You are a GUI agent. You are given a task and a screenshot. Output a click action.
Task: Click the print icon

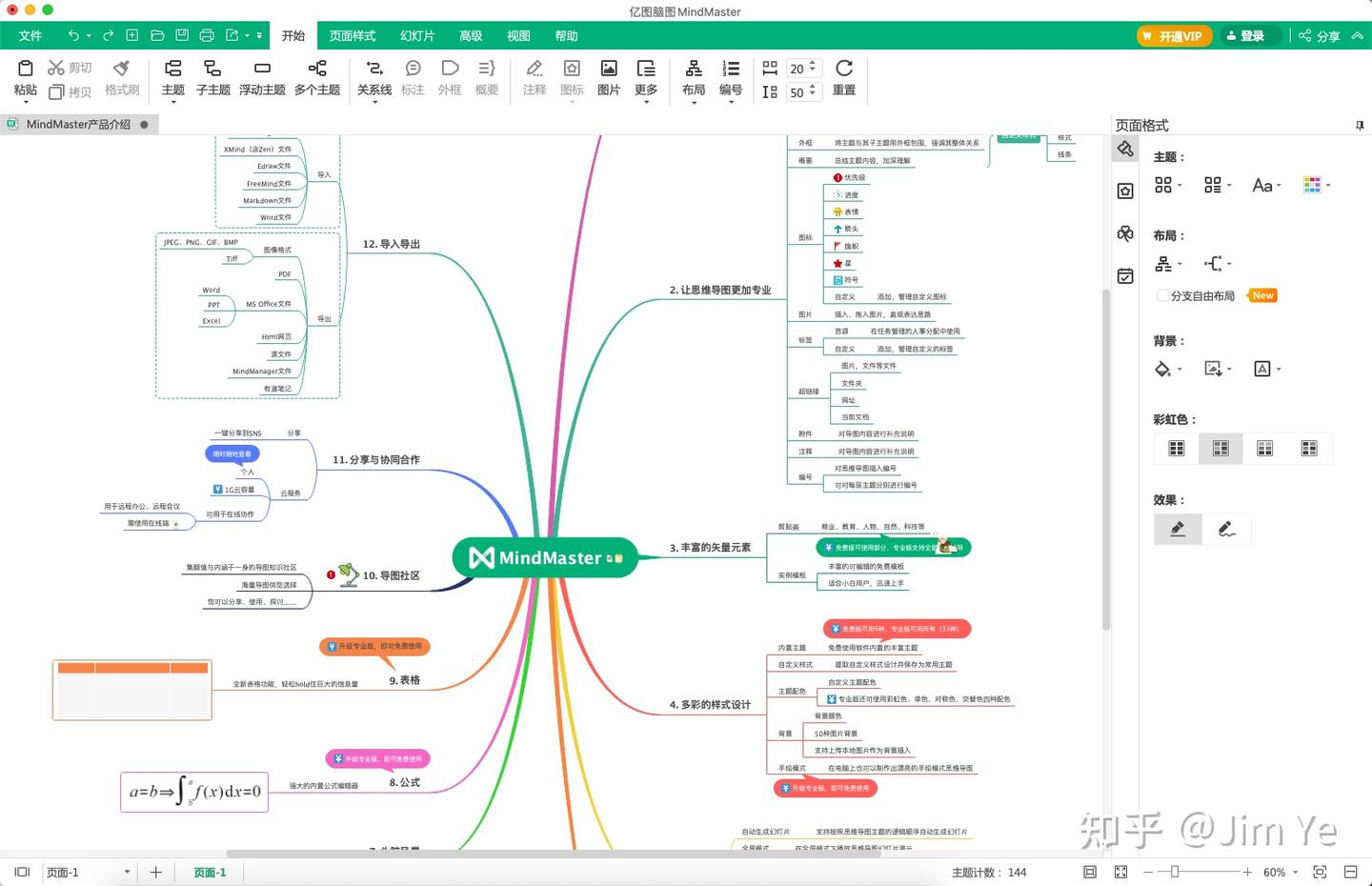click(207, 35)
